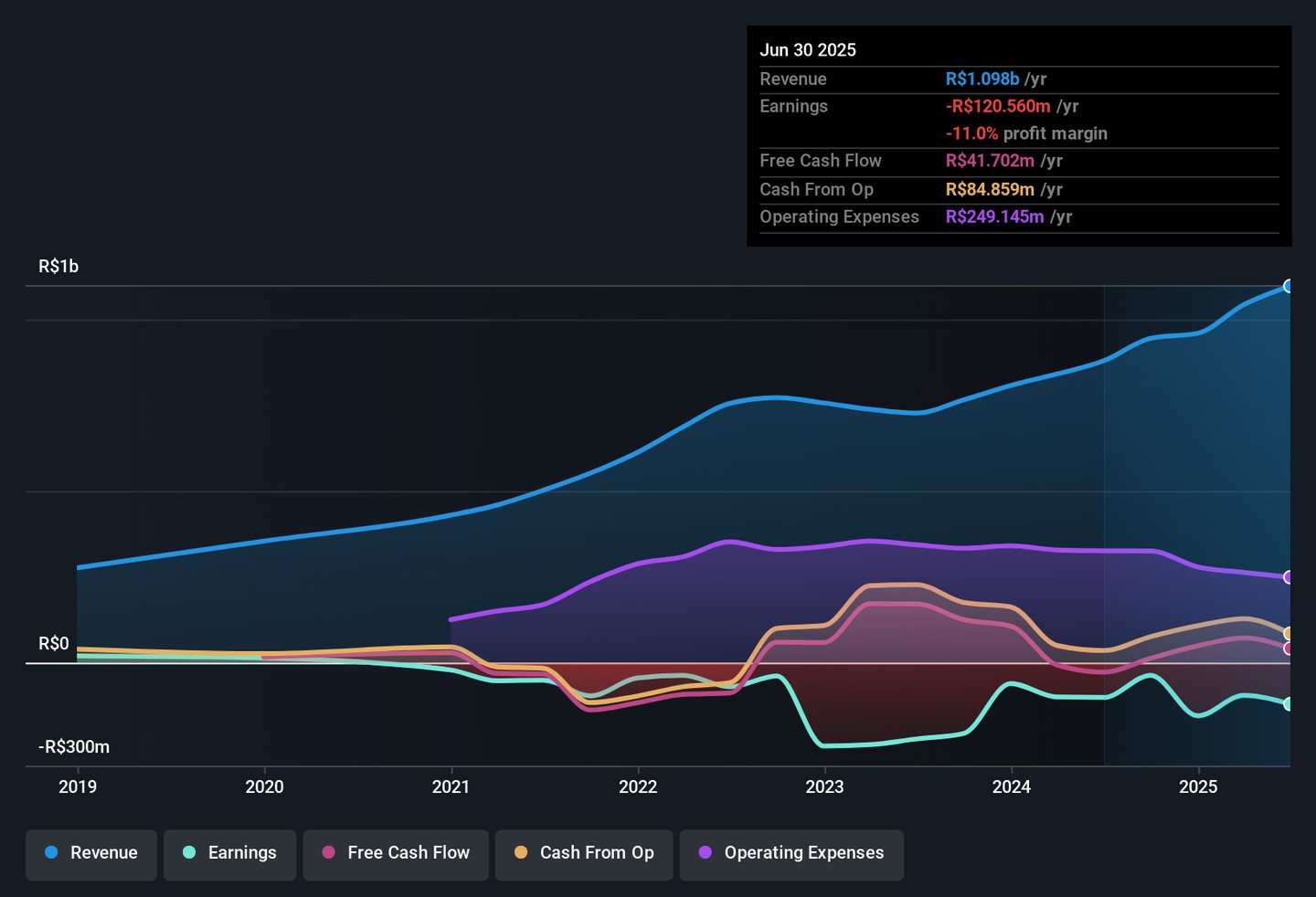Click the 2025 x-axis year label

click(x=1198, y=787)
